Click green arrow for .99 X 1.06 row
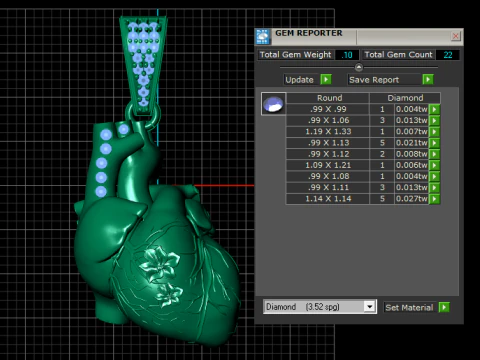The height and width of the screenshot is (360, 480). pyautogui.click(x=434, y=120)
